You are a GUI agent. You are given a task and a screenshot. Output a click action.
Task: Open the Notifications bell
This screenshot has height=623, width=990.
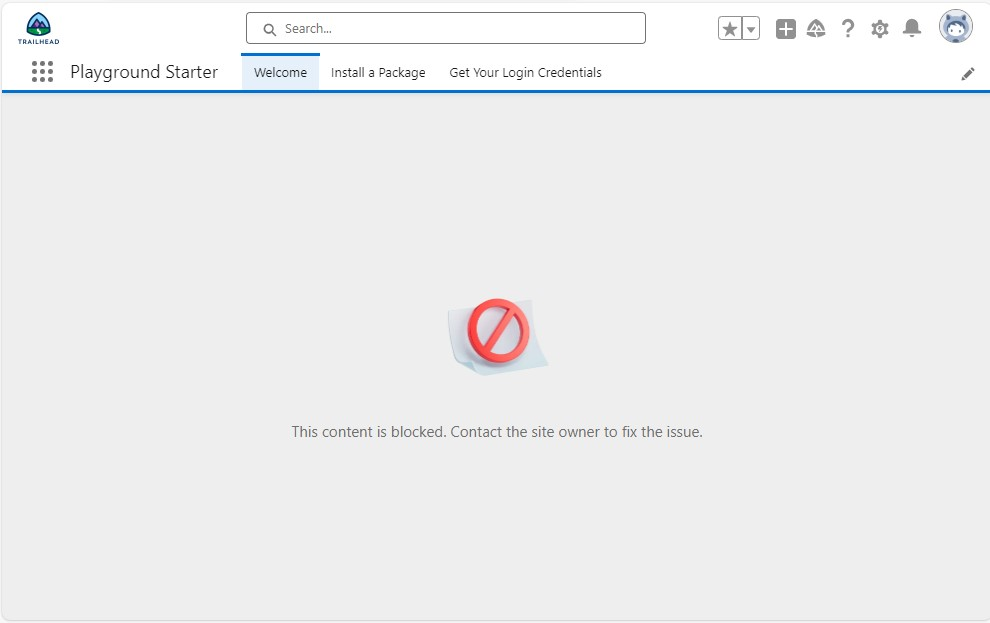click(912, 28)
